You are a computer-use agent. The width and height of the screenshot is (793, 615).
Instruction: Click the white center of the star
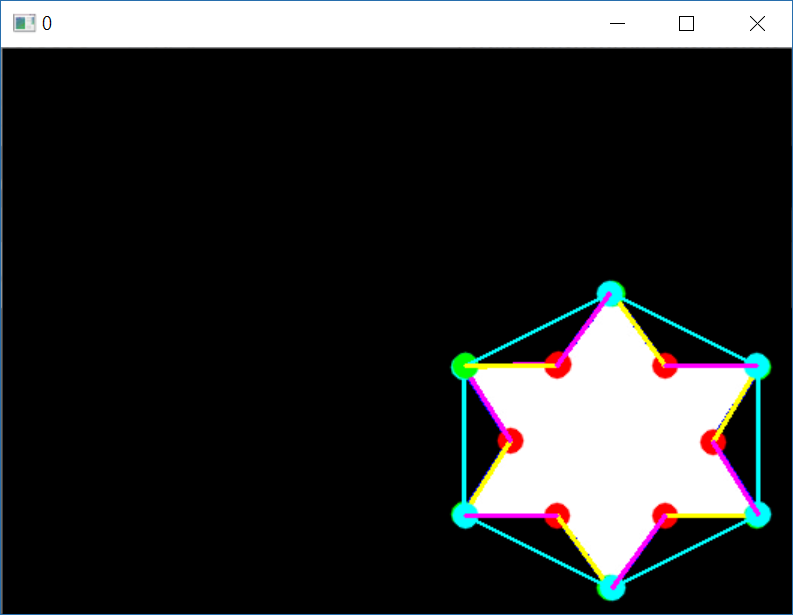click(x=611, y=441)
